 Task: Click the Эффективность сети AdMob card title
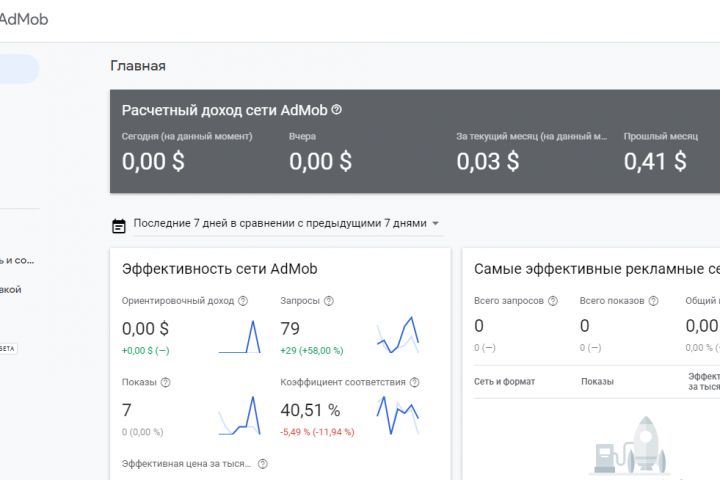(x=219, y=269)
